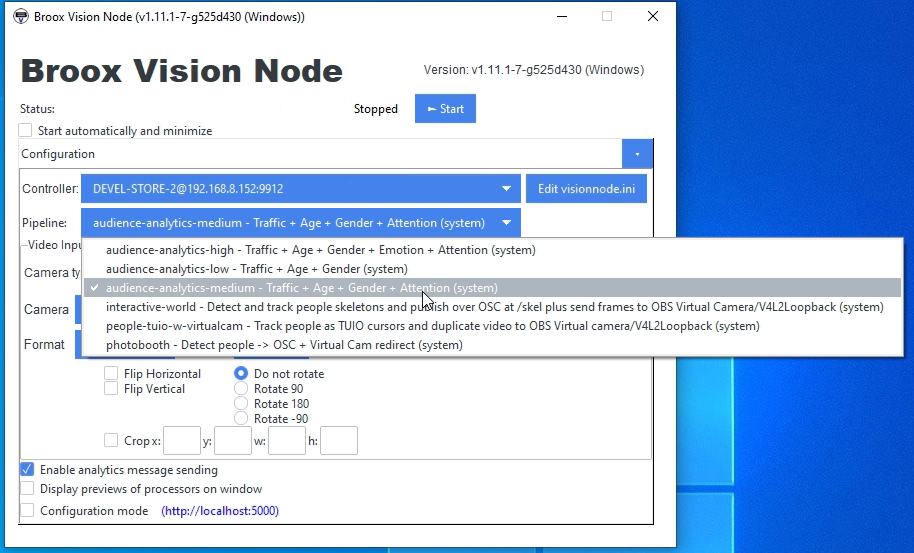
Task: Click the Broox Vision Node title bar icon
Action: click(21, 16)
